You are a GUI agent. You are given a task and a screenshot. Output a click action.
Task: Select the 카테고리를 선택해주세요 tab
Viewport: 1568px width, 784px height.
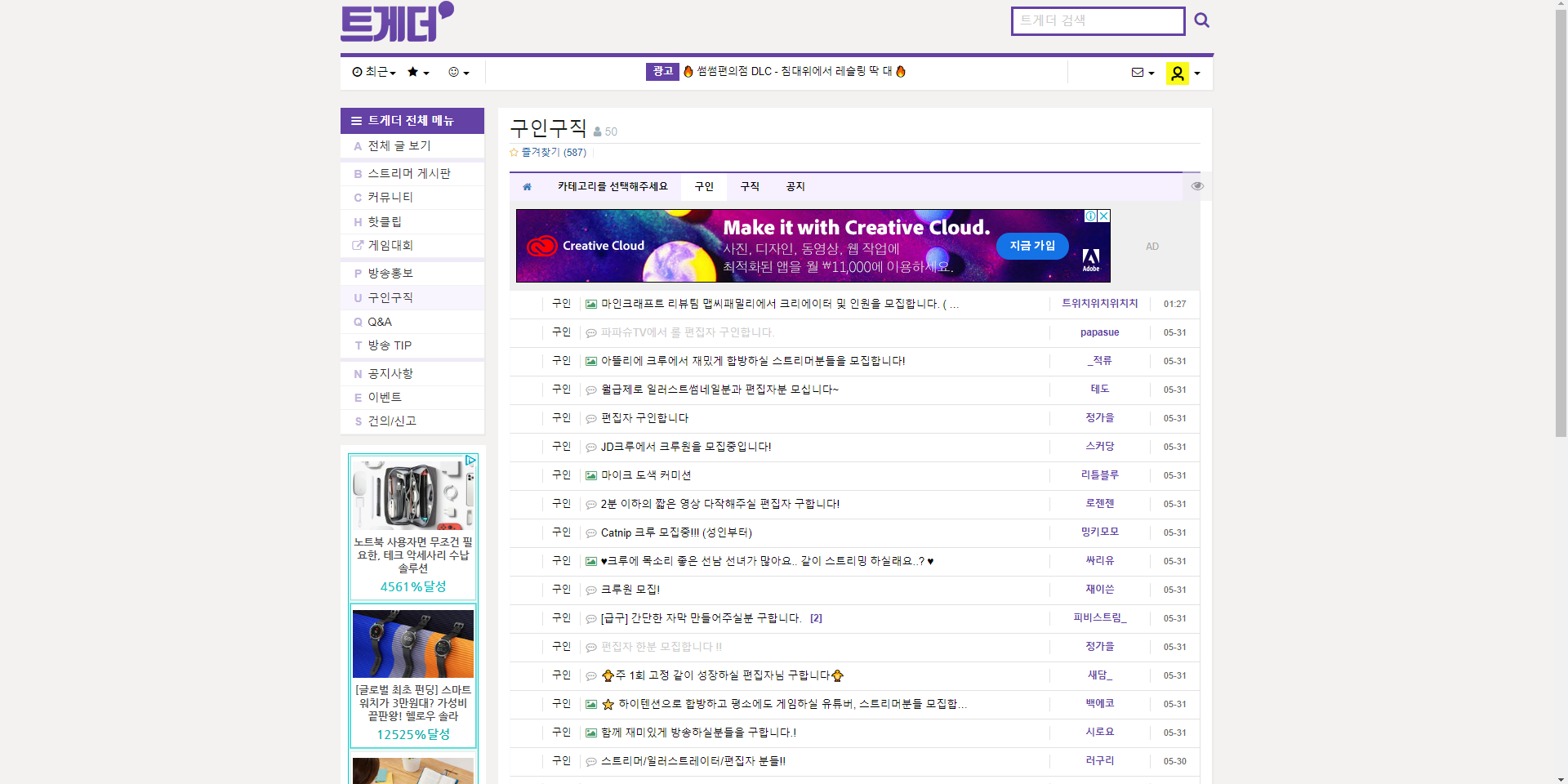pos(612,187)
